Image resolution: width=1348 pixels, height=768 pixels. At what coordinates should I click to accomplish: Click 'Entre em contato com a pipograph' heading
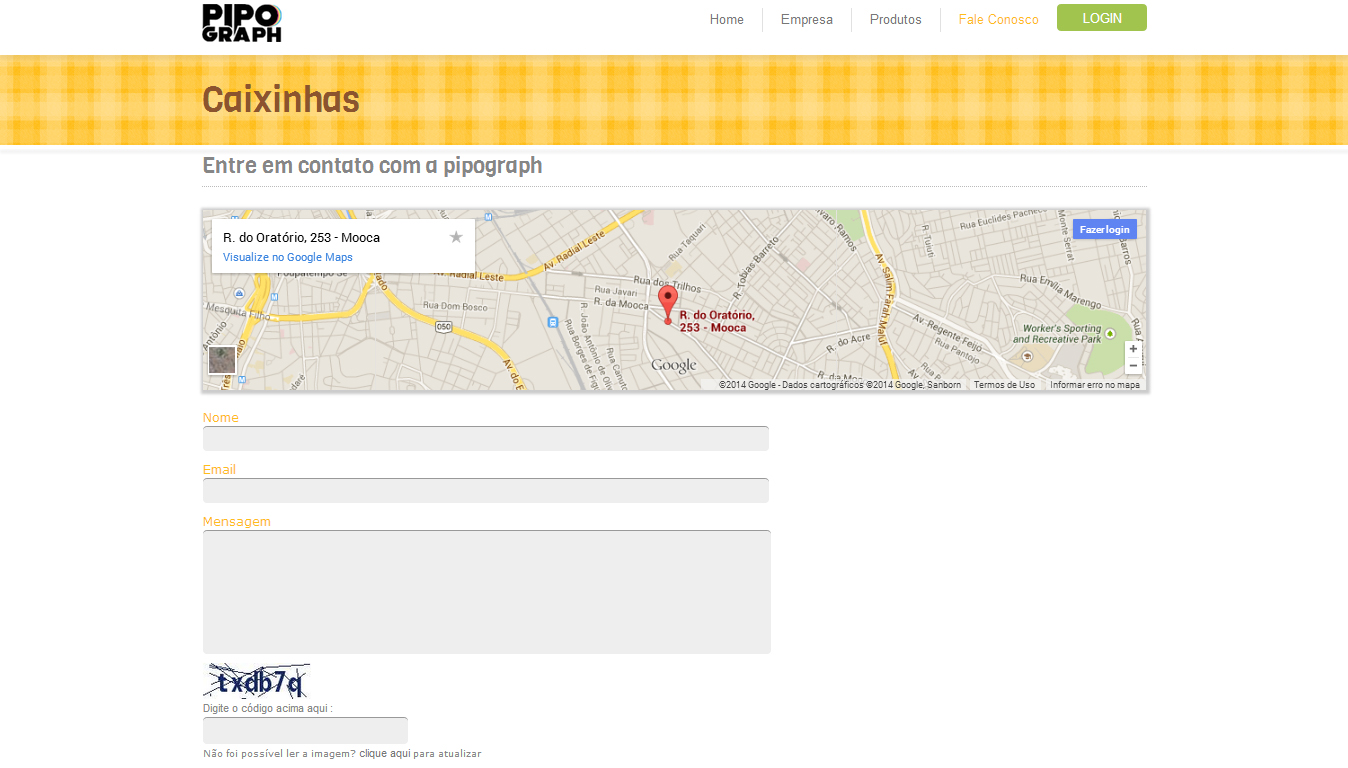point(372,165)
